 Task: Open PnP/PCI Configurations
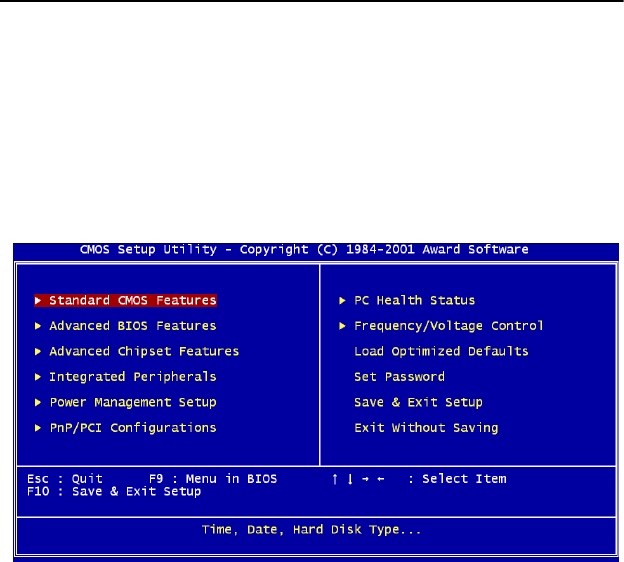pyautogui.click(x=133, y=428)
